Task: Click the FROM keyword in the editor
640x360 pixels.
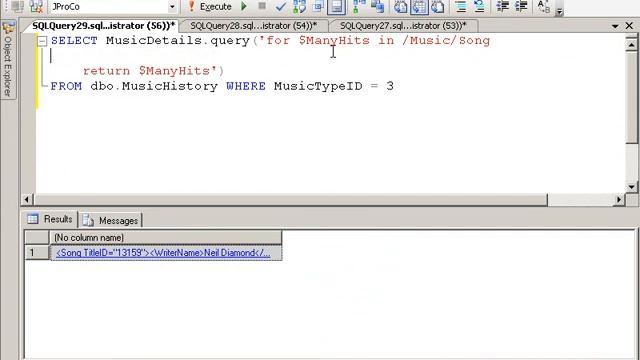Action: tap(66, 86)
